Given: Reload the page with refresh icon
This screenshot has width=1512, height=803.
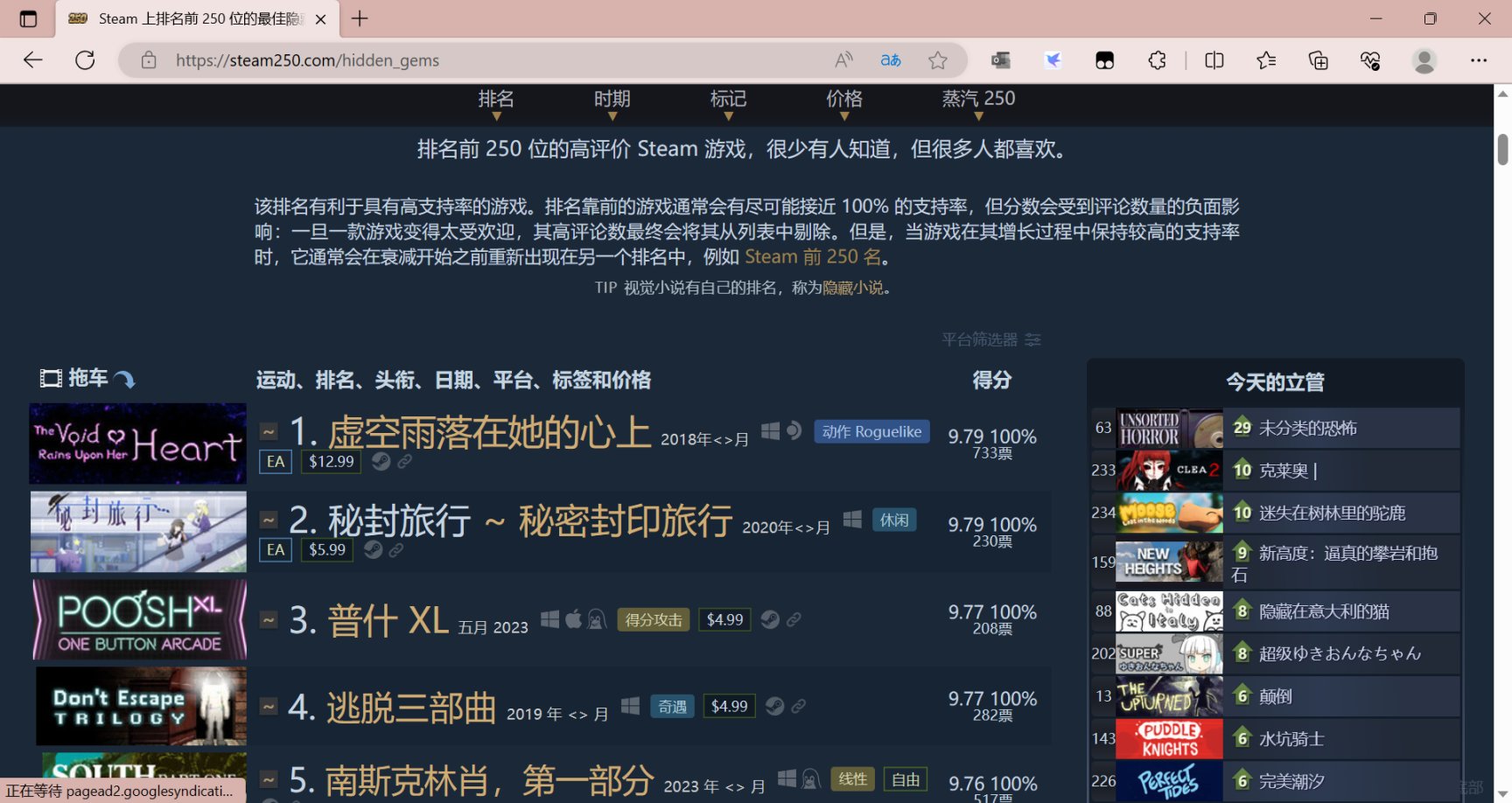Looking at the screenshot, I should coord(85,60).
